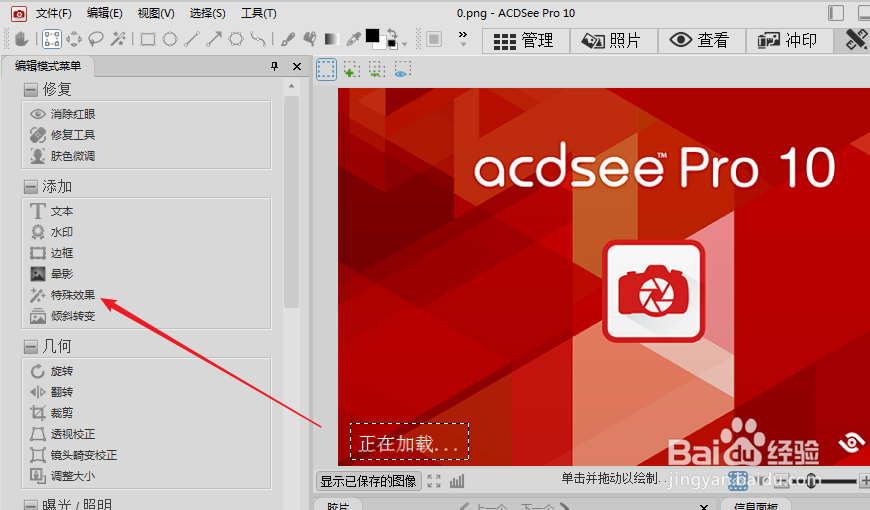Open the 旋转 rotate tool
Image resolution: width=870 pixels, height=510 pixels.
52,371
